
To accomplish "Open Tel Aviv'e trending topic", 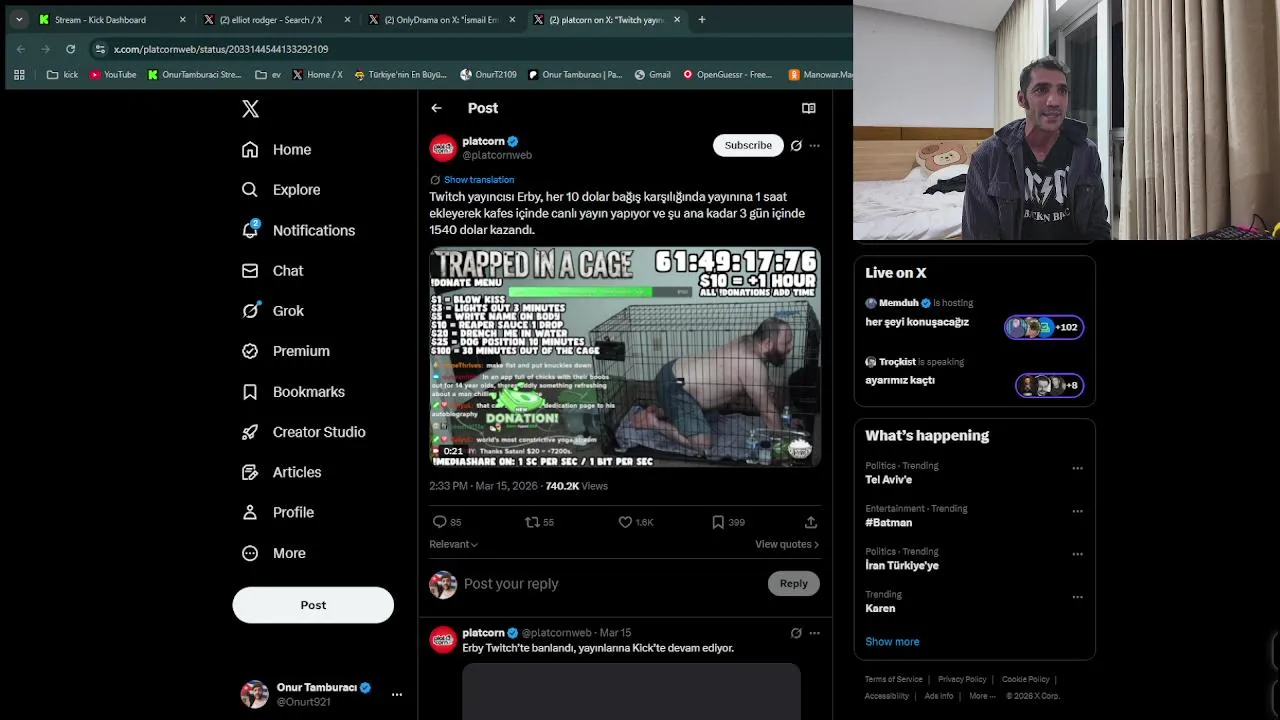I will pyautogui.click(x=888, y=480).
